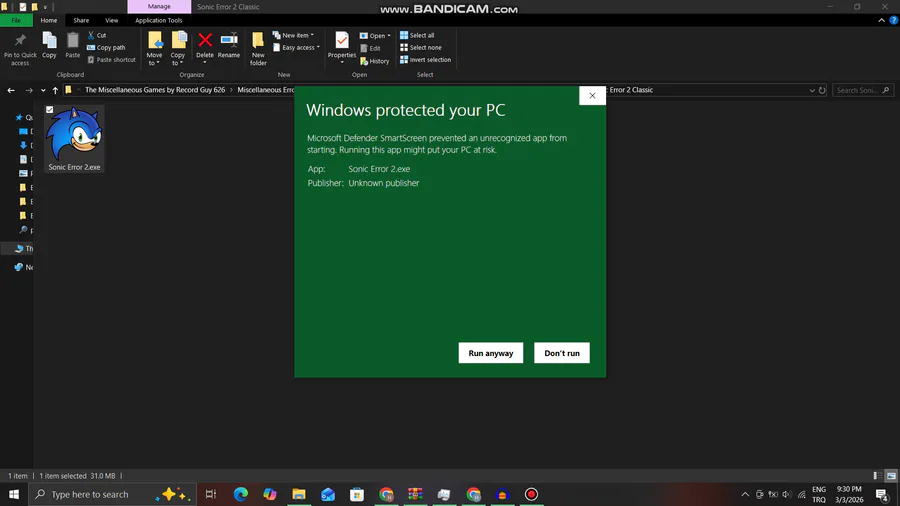This screenshot has height=506, width=900.
Task: Pin to Quick access ribbon icon
Action: [20, 49]
